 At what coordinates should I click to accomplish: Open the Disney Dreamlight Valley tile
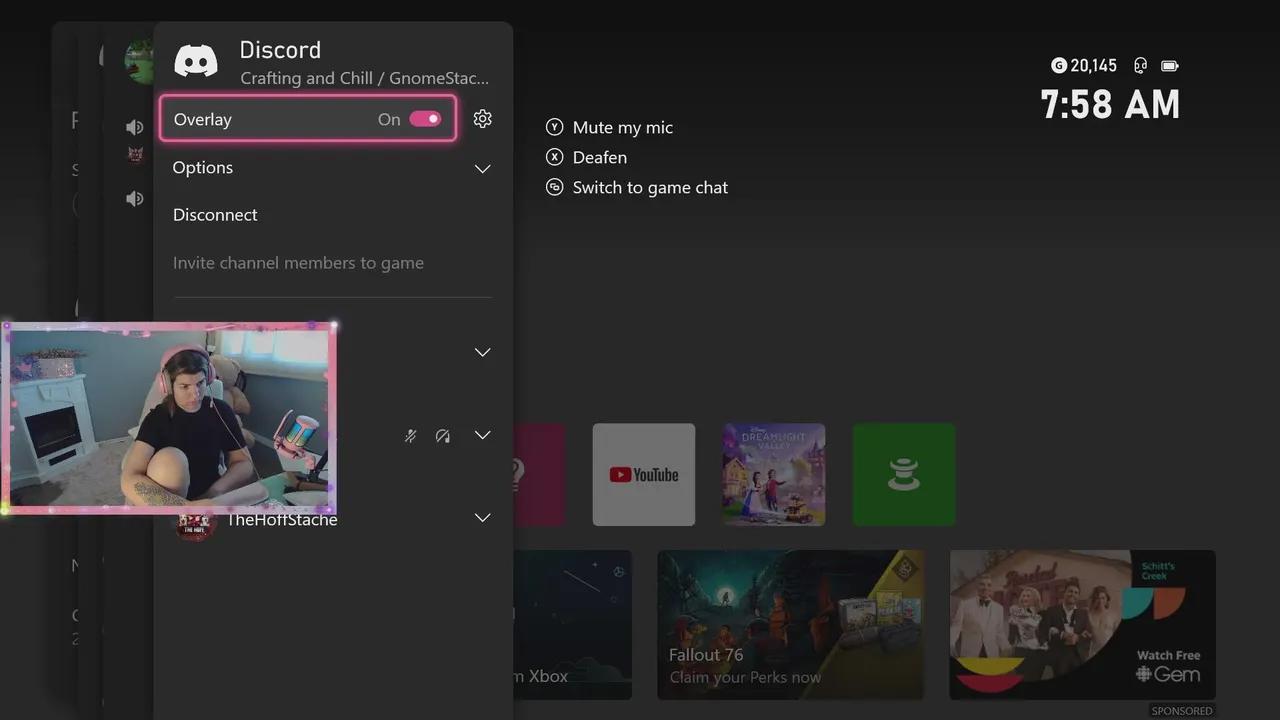pyautogui.click(x=774, y=474)
